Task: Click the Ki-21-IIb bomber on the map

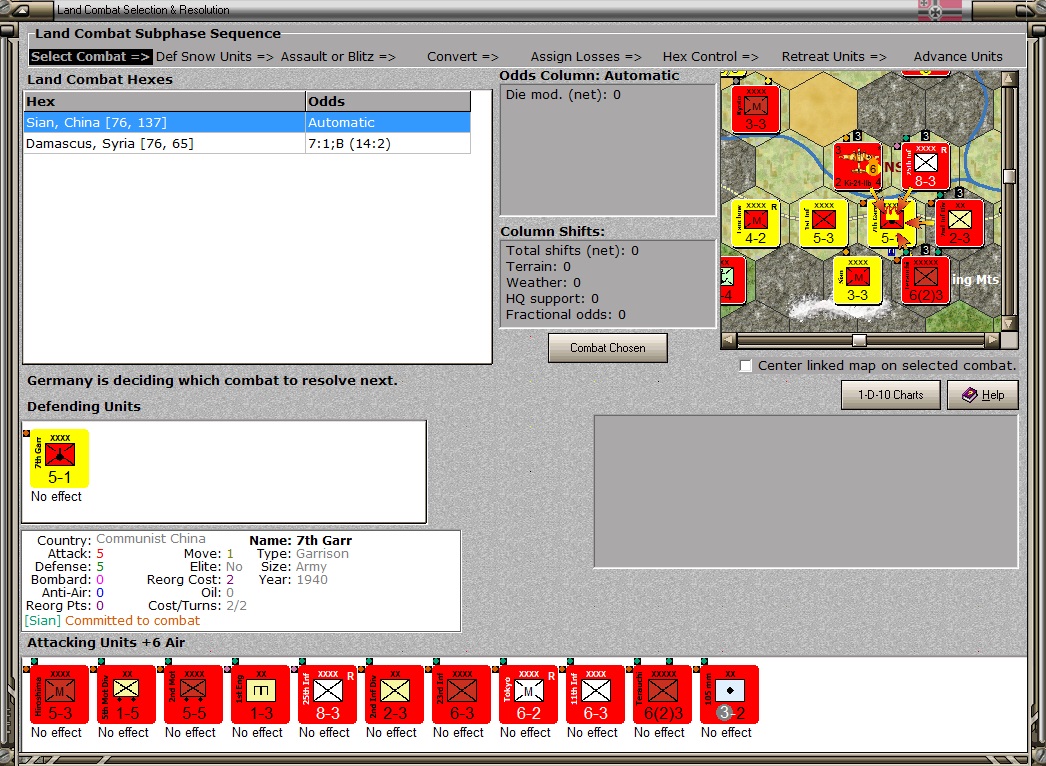Action: click(x=858, y=165)
